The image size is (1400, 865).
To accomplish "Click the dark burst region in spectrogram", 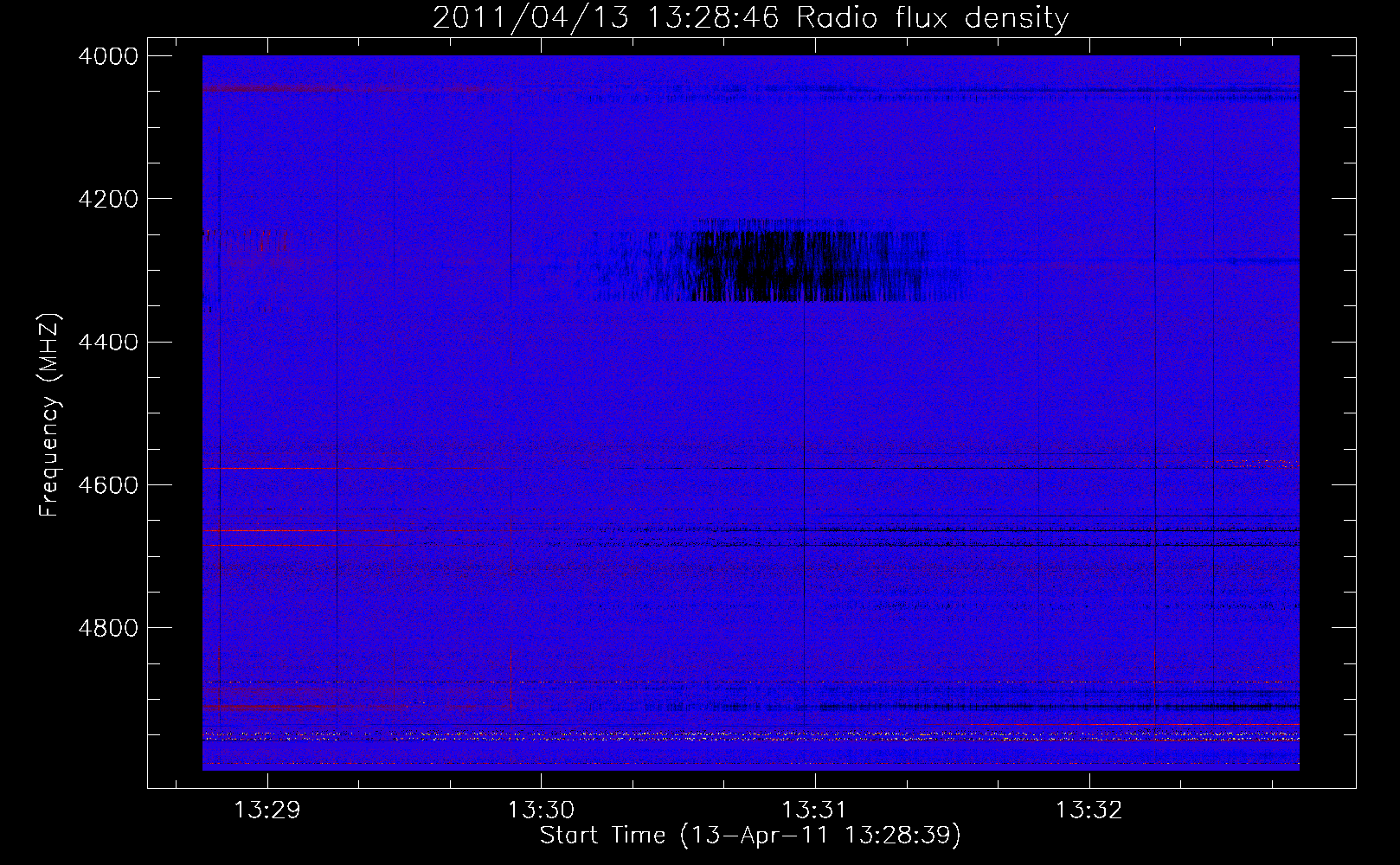I will point(779,259).
